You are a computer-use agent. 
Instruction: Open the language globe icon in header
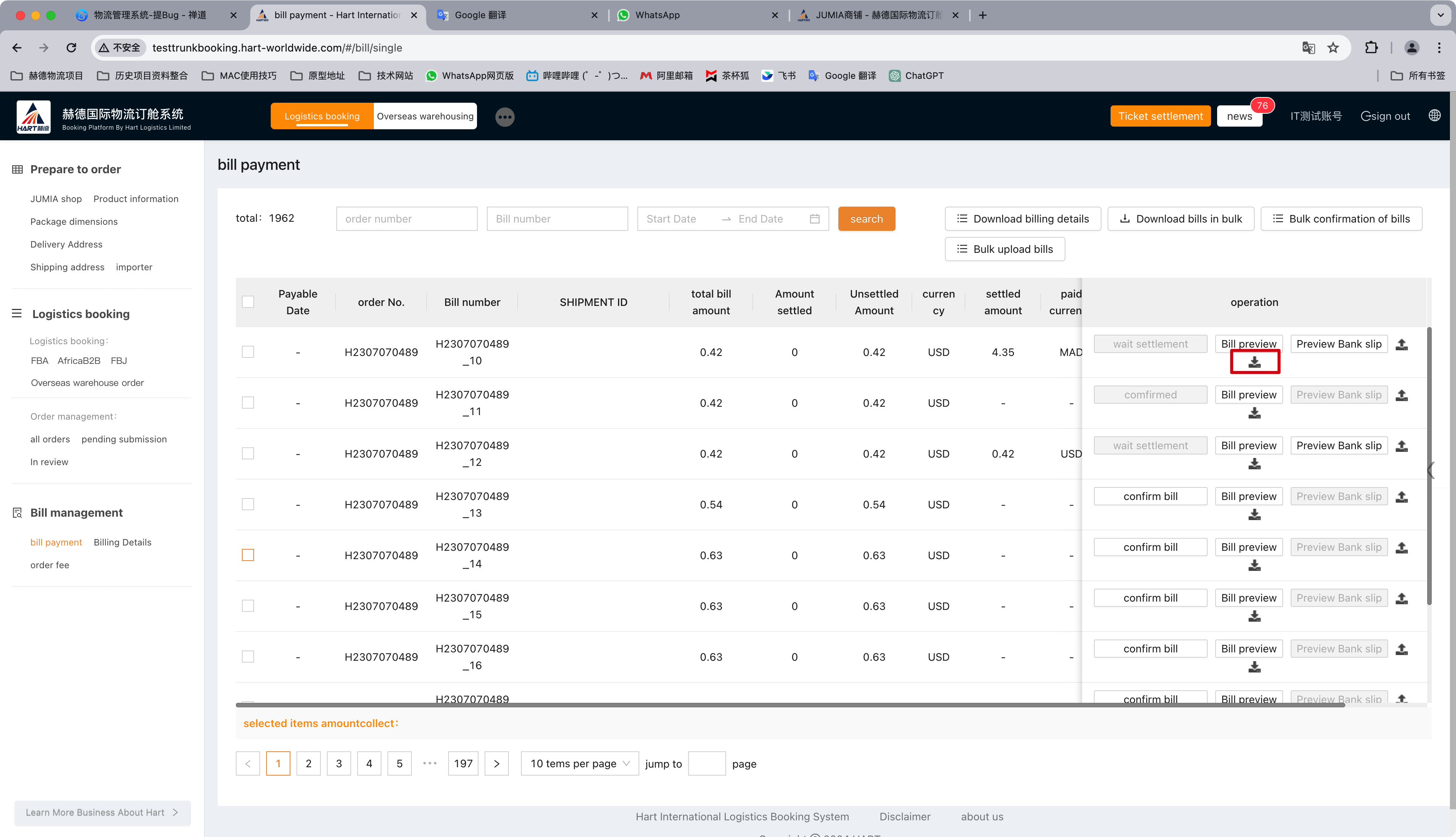click(1434, 116)
